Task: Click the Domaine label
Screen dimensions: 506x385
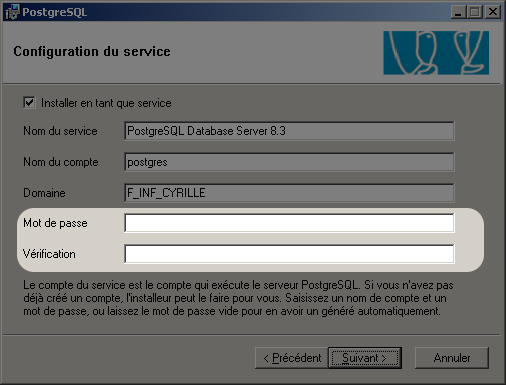Action: [x=44, y=193]
